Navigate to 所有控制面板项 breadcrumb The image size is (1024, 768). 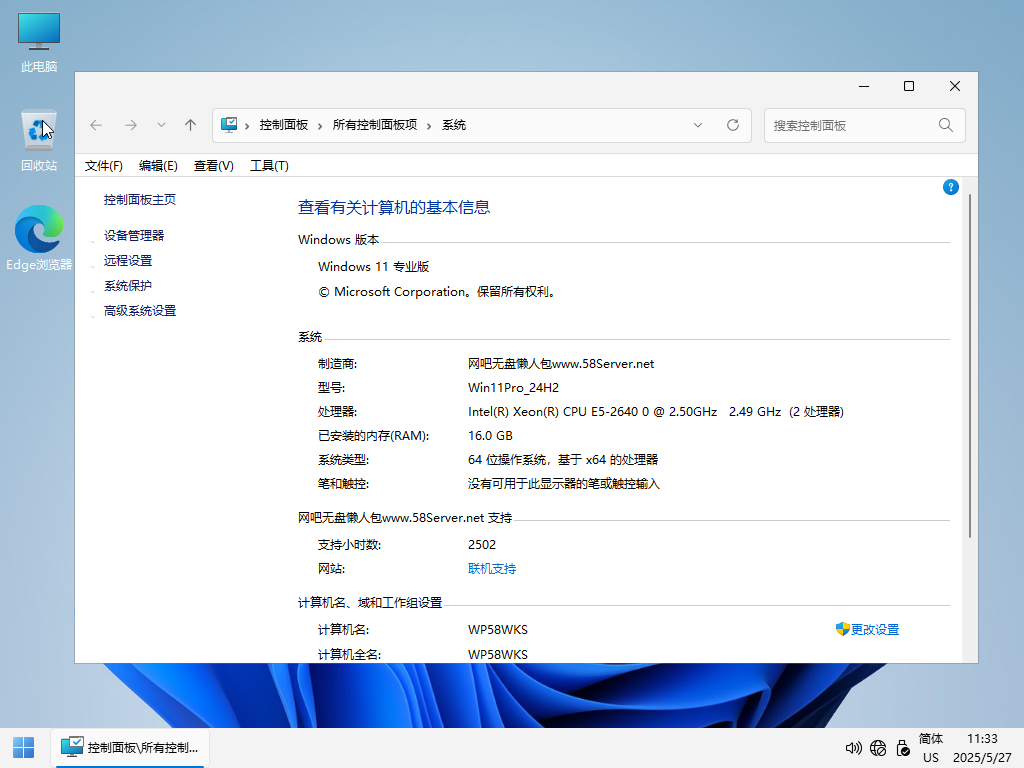(375, 125)
